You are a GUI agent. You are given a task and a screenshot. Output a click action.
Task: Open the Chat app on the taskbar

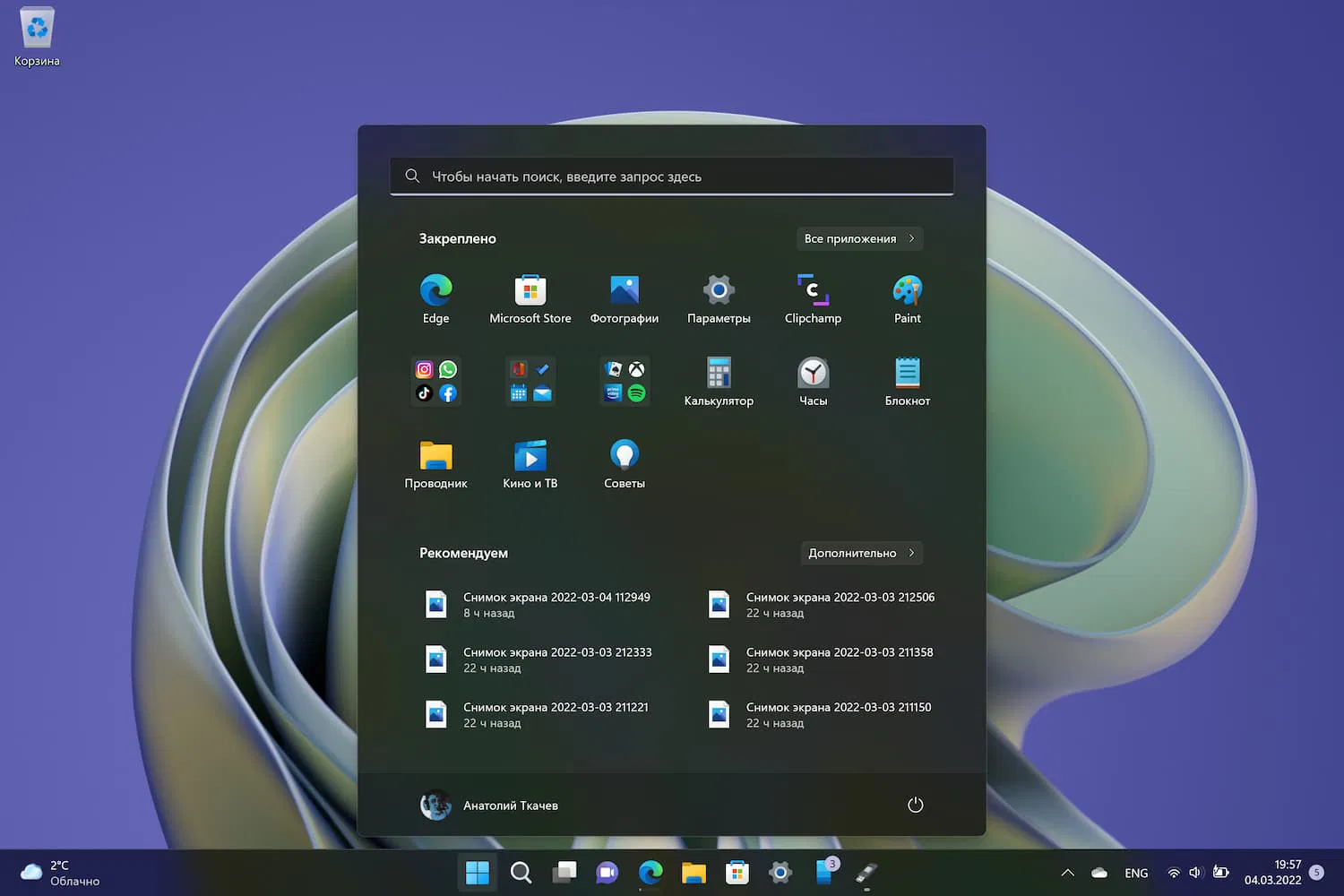(607, 873)
